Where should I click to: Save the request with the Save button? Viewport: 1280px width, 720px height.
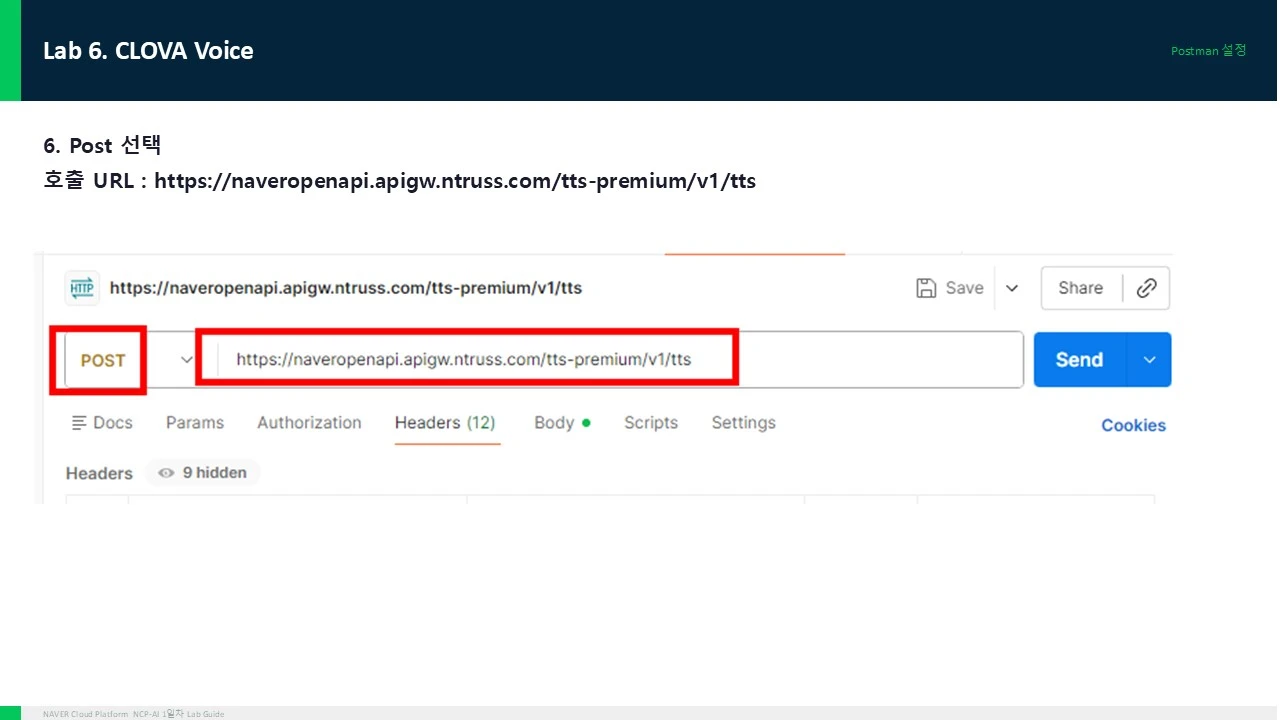[x=950, y=288]
